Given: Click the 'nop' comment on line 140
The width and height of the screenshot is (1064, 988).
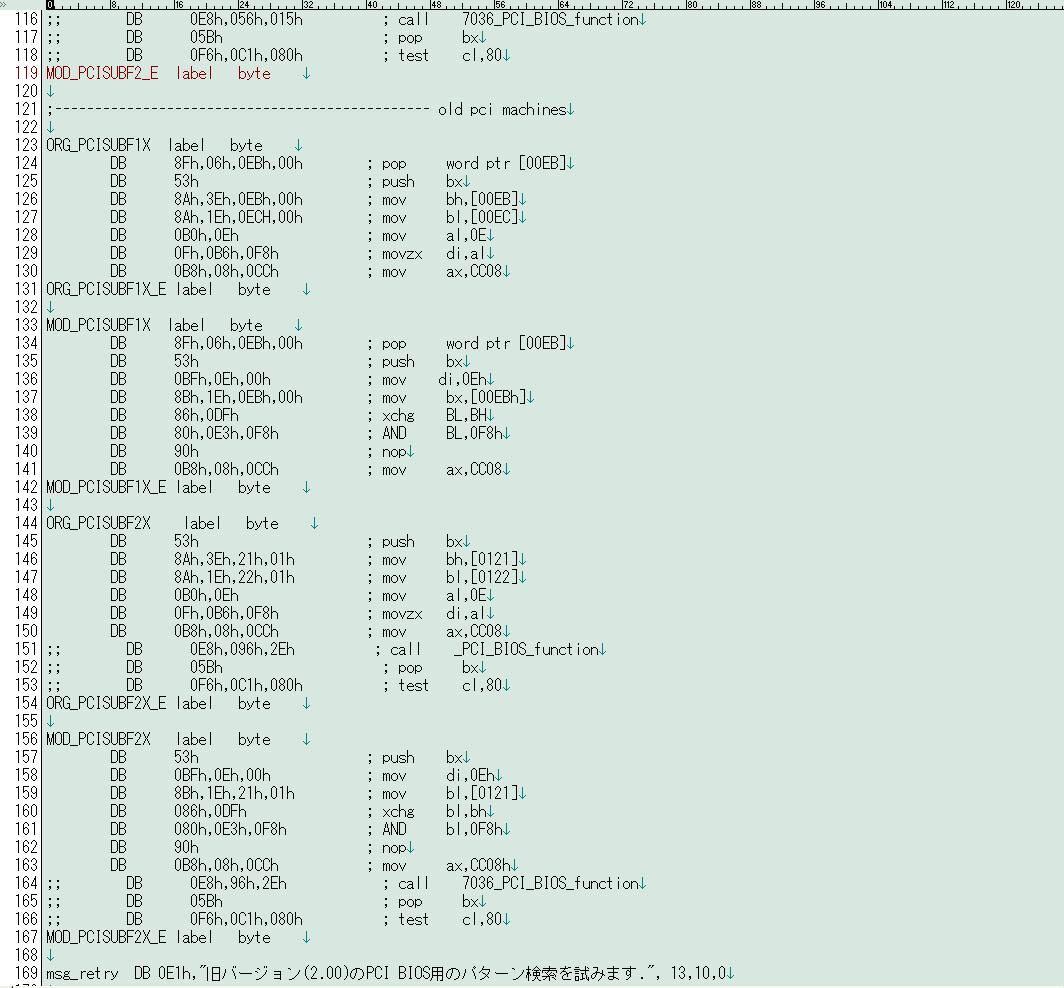Looking at the screenshot, I should coord(394,452).
